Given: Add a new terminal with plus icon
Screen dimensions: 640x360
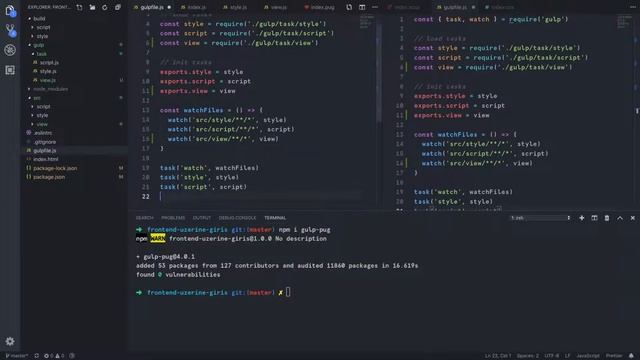Looking at the screenshot, I should tap(582, 218).
